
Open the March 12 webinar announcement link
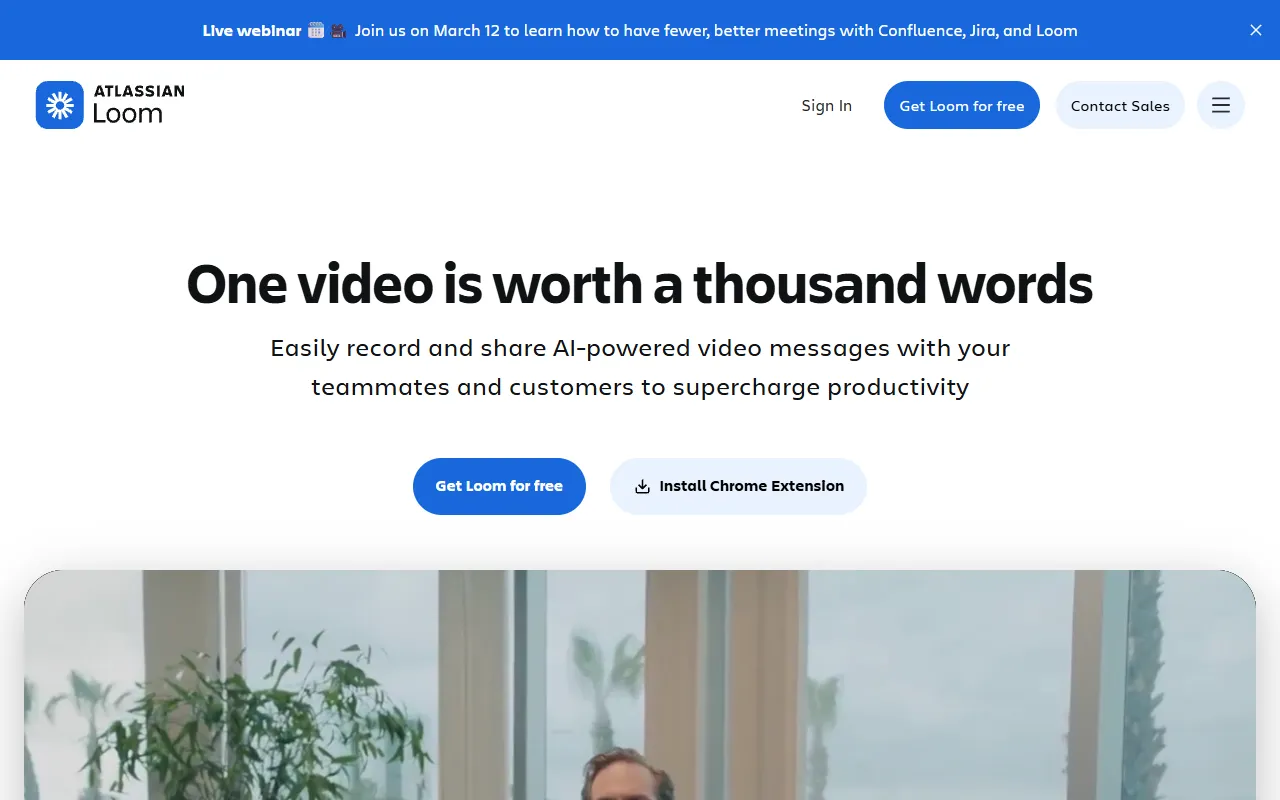pyautogui.click(x=716, y=30)
